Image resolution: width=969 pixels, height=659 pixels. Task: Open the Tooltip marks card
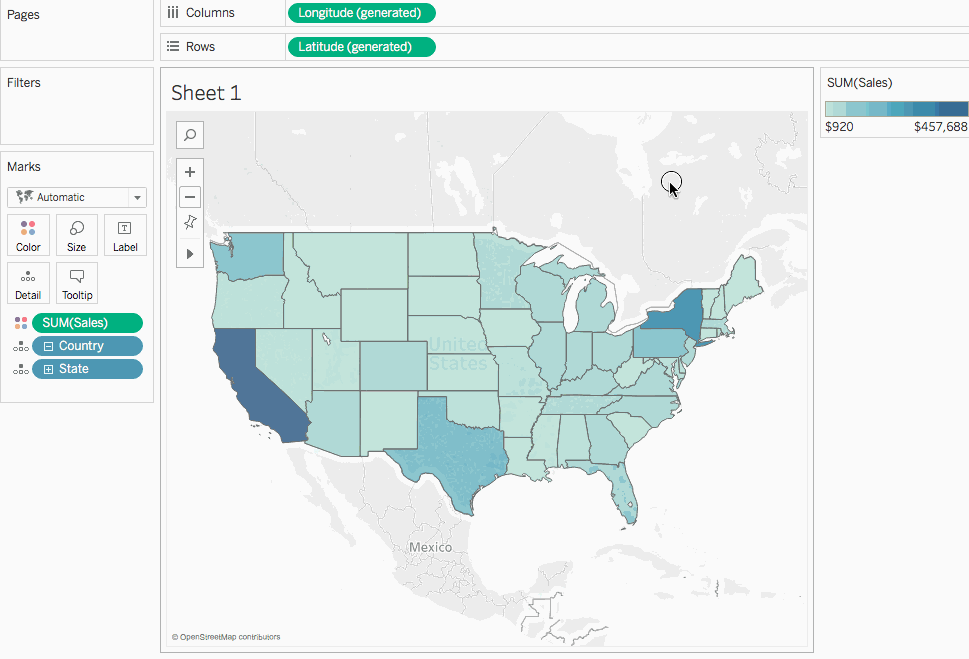click(77, 283)
